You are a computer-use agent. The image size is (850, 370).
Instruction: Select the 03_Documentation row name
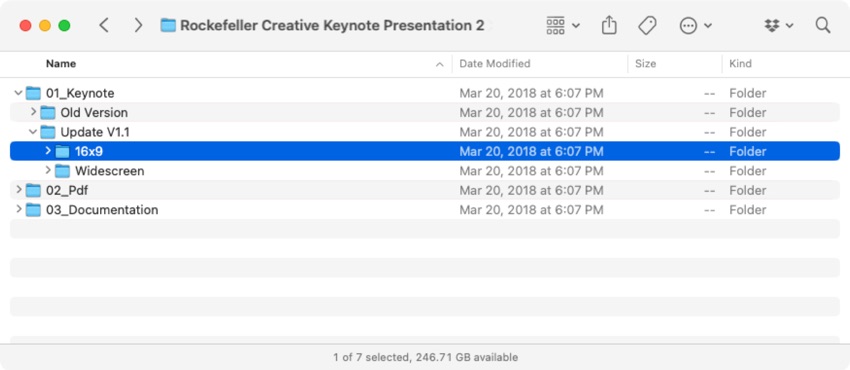(102, 210)
